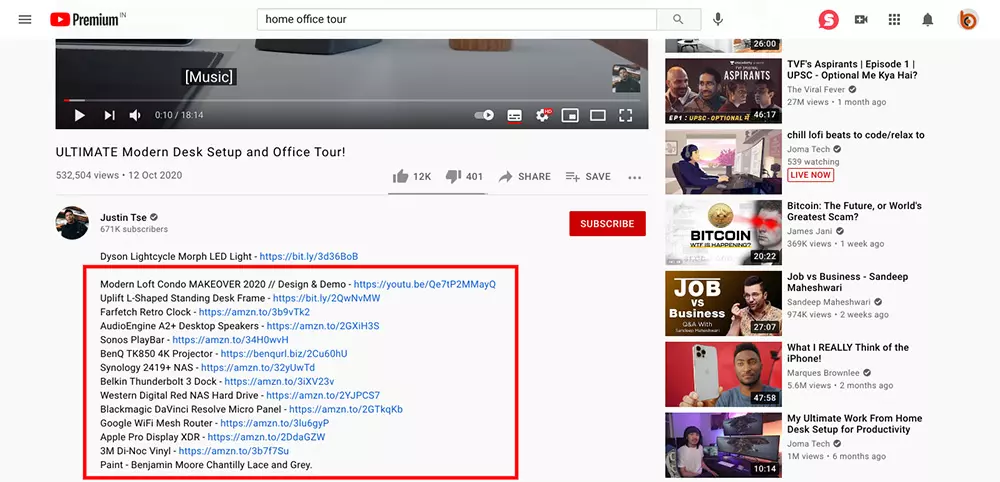1000x482 pixels.
Task: Open Sonos PlayBar link
Action: click(x=230, y=340)
